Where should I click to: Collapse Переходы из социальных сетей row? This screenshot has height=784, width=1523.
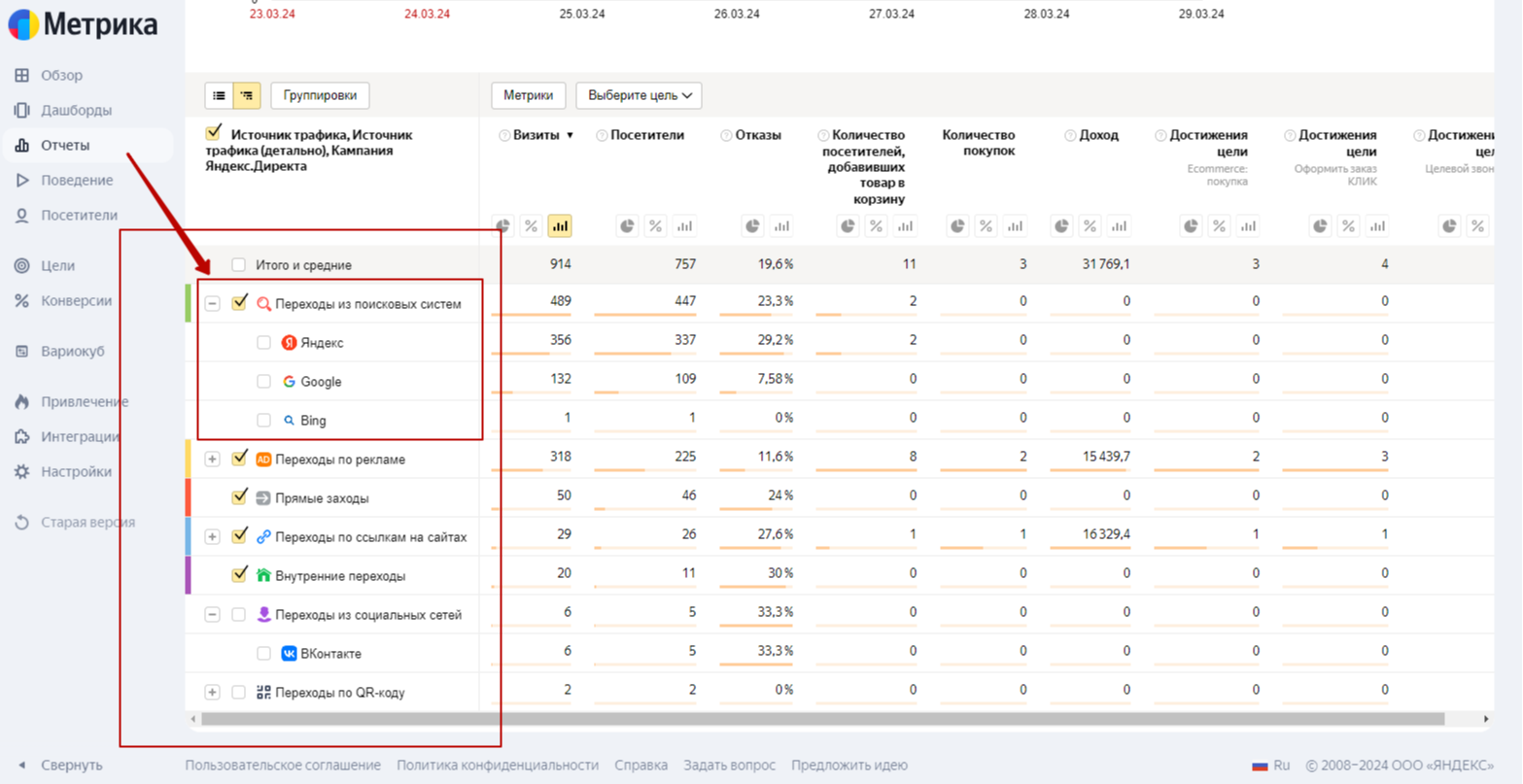click(212, 615)
